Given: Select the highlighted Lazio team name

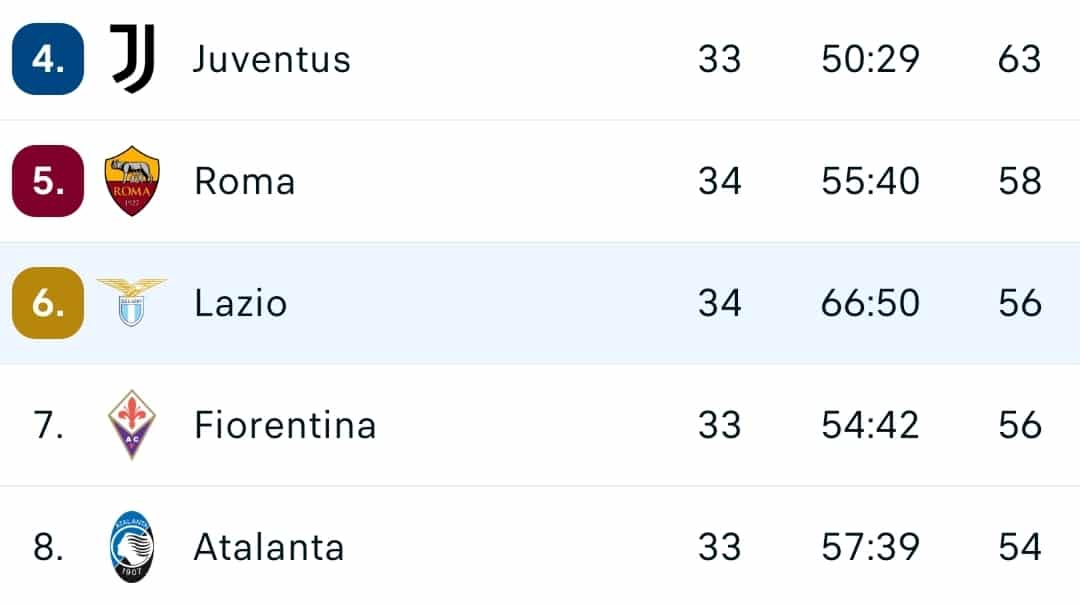Looking at the screenshot, I should coord(241,303).
